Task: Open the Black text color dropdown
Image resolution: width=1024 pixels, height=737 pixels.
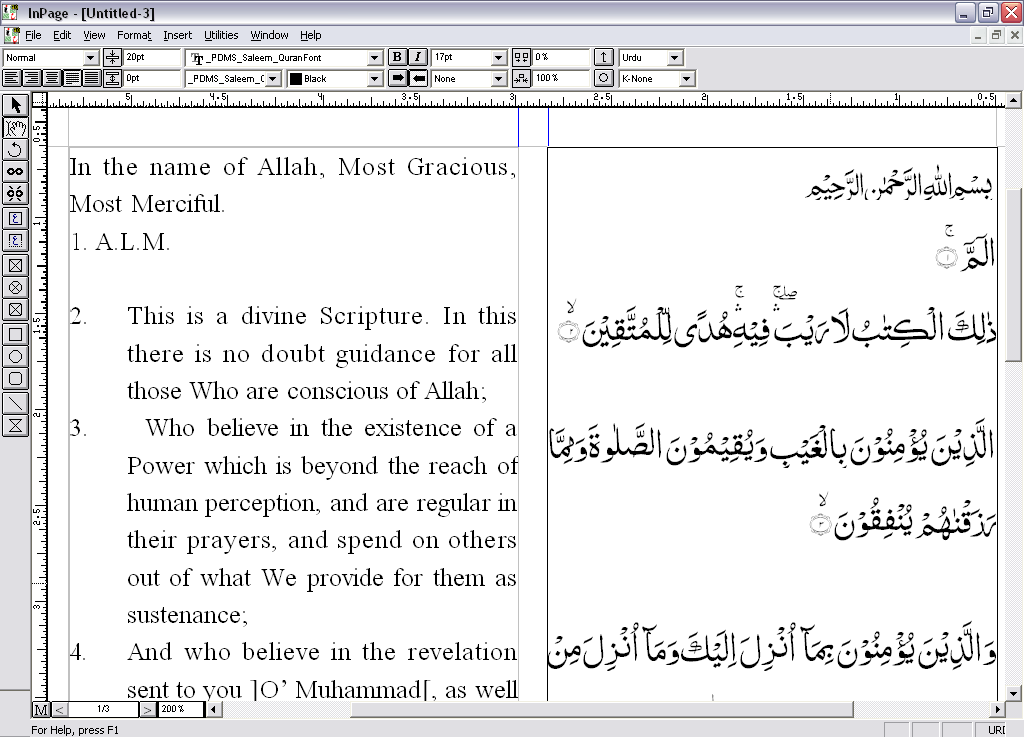Action: [374, 78]
